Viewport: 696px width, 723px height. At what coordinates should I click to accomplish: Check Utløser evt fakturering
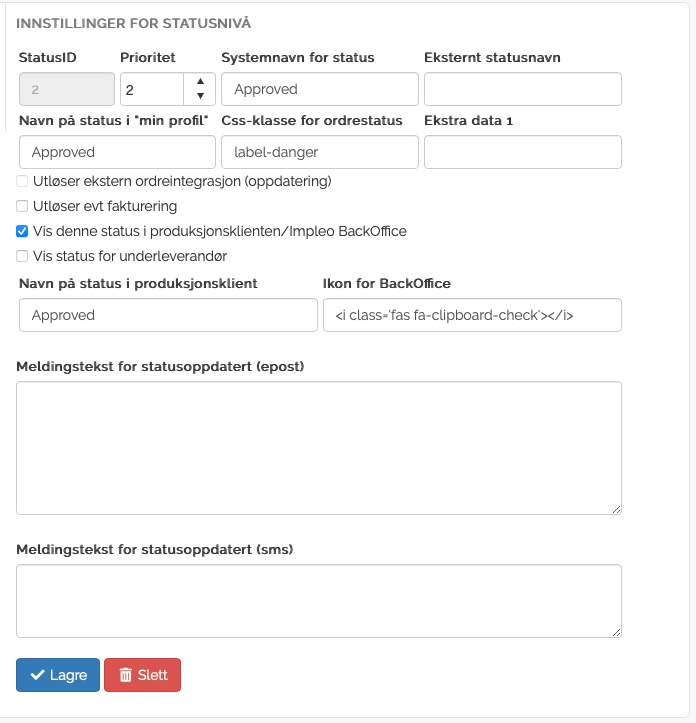pyautogui.click(x=22, y=206)
